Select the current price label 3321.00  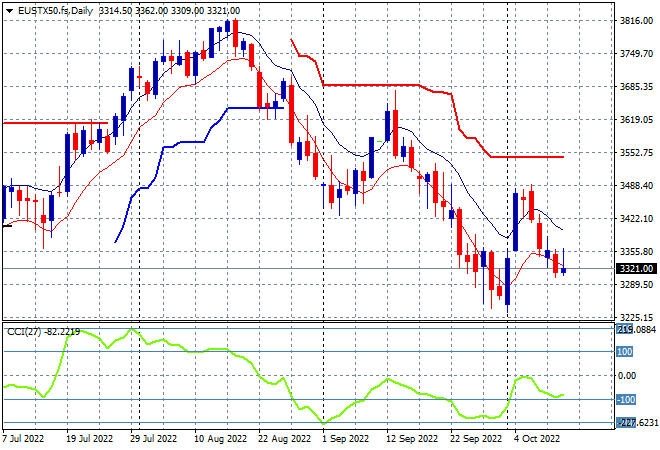tap(636, 269)
